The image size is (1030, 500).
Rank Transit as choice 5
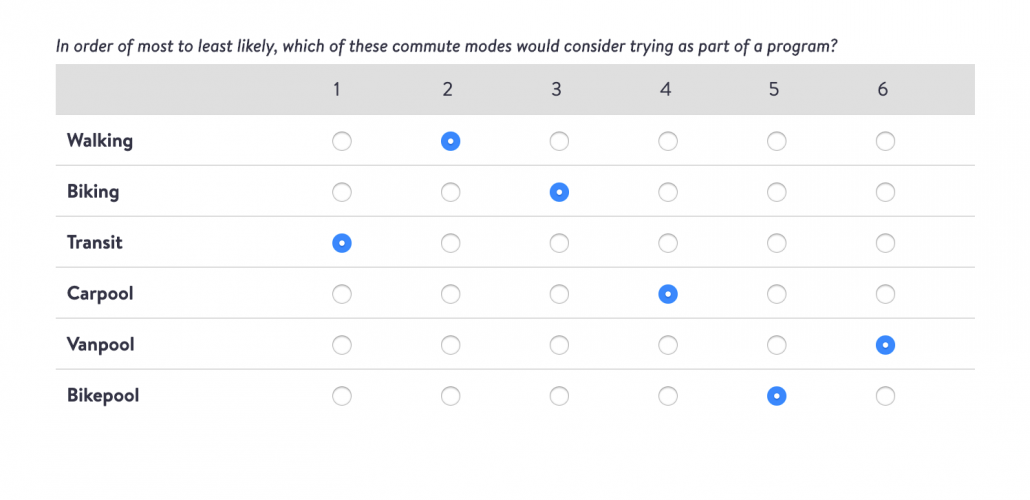pyautogui.click(x=776, y=244)
